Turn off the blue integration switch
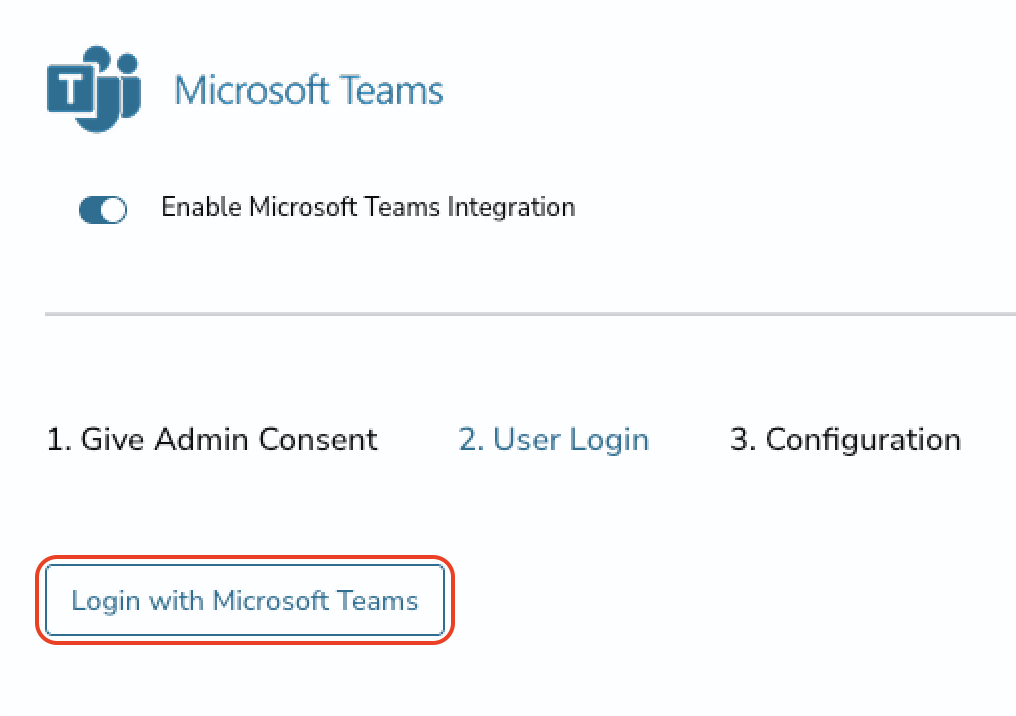 [x=102, y=210]
